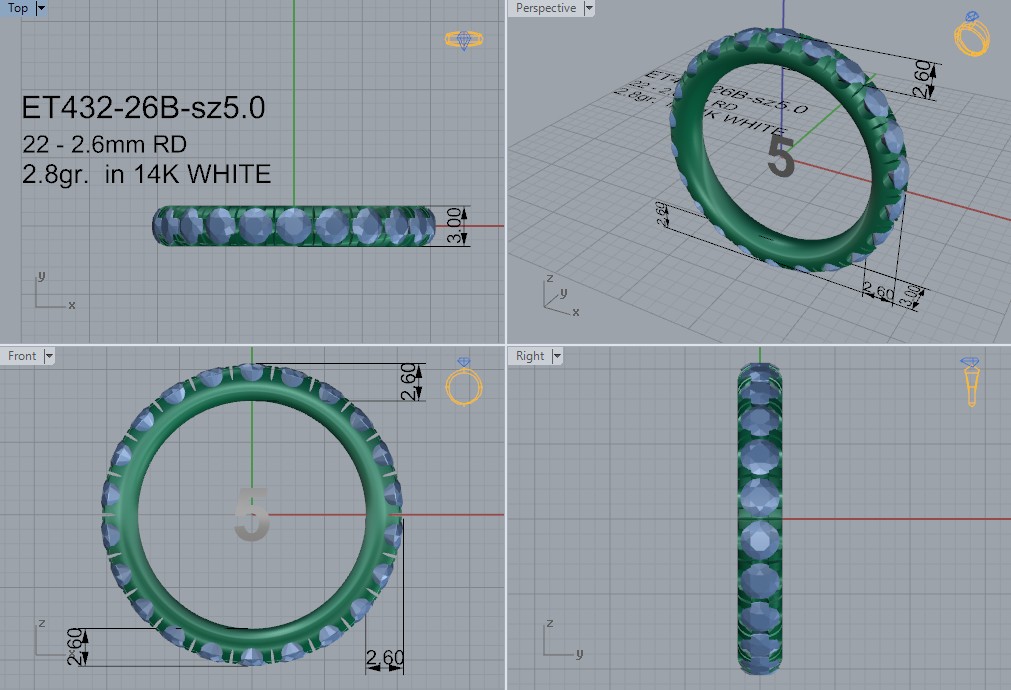This screenshot has width=1011, height=690.
Task: Click the z y axis icon in the Right viewport
Action: click(x=563, y=639)
